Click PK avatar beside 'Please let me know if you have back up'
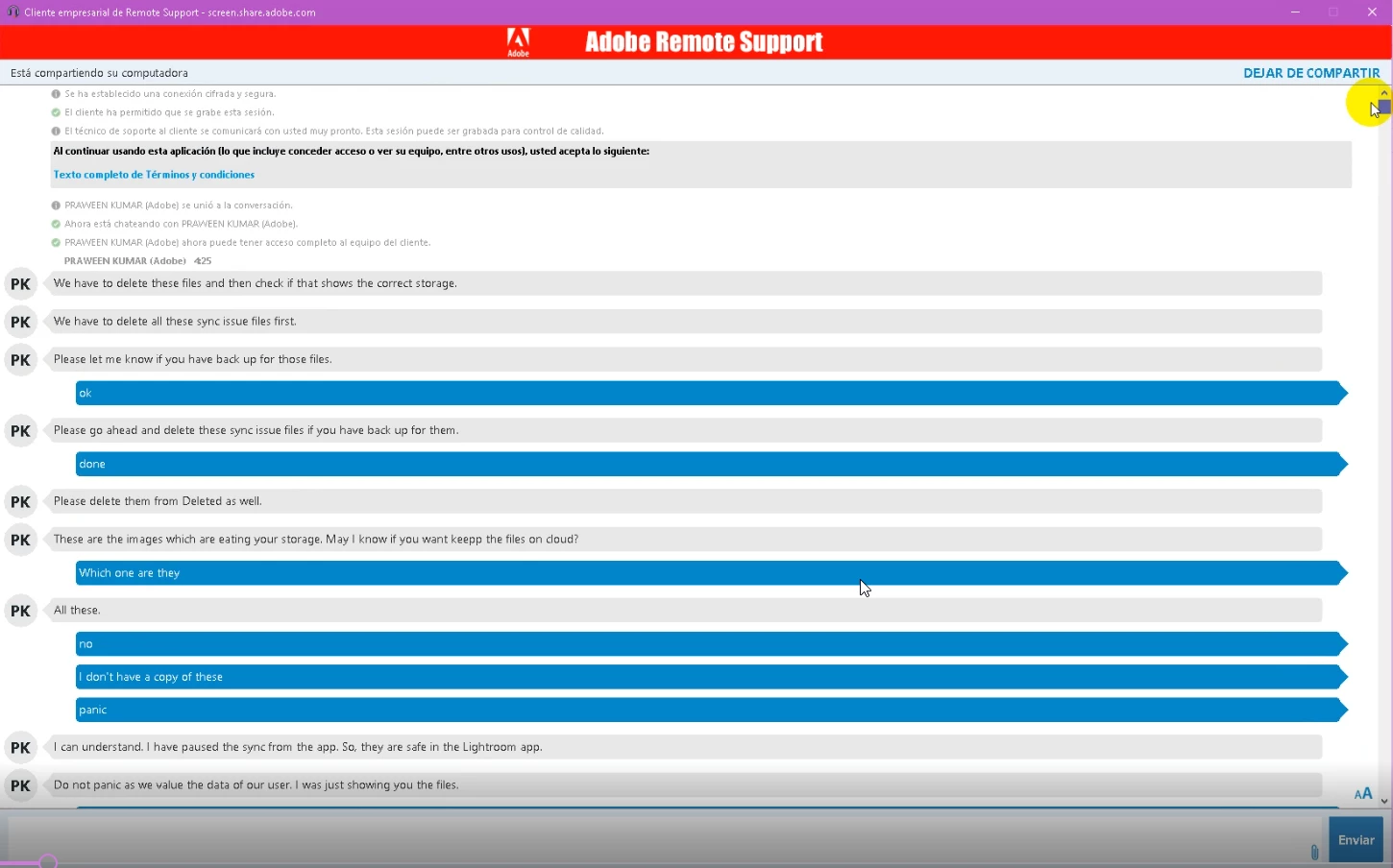Screen dimensions: 1393x868 click(x=20, y=360)
